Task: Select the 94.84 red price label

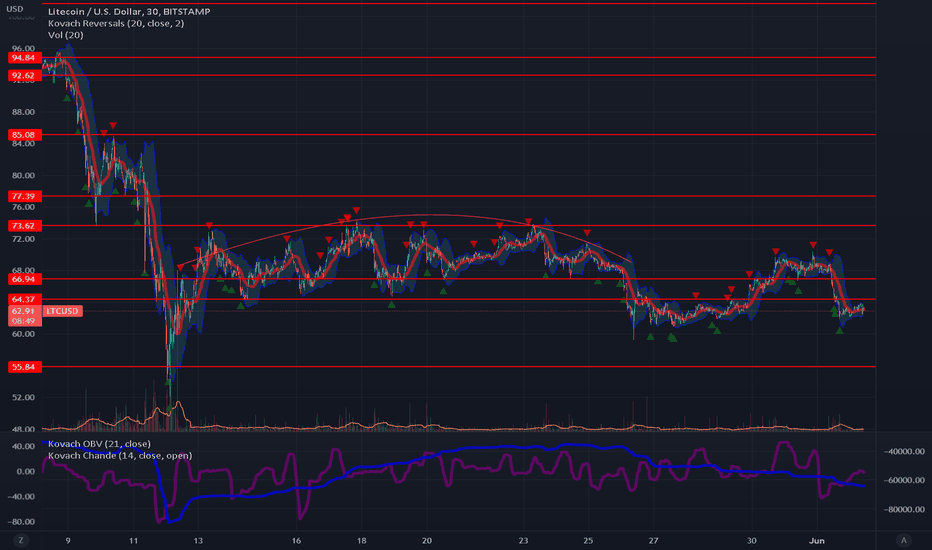Action: [x=24, y=58]
